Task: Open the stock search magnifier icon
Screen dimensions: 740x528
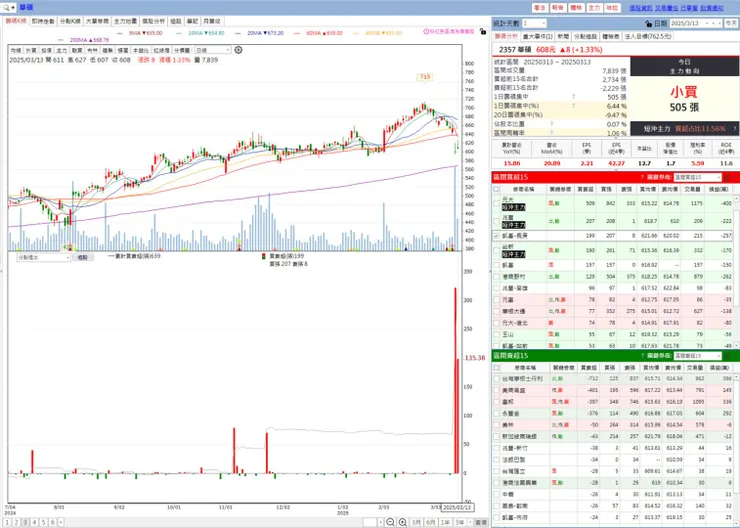Action: click(6, 8)
